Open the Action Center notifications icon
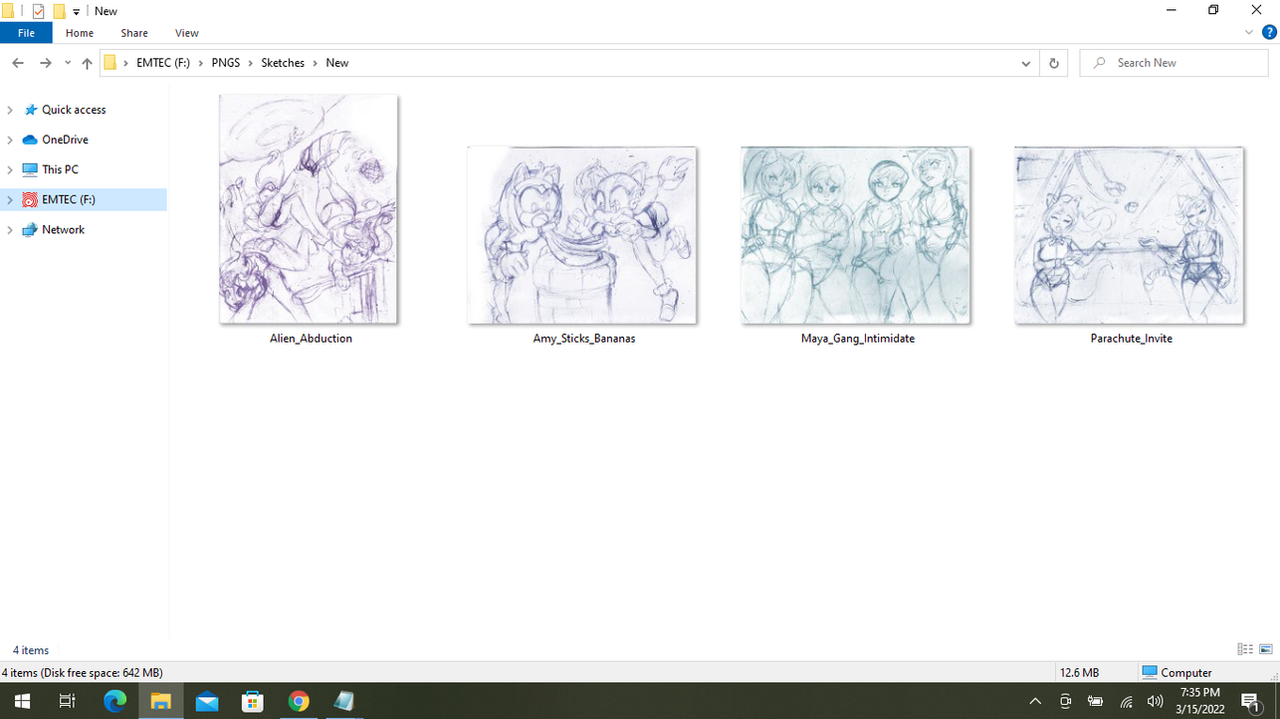 1250,701
